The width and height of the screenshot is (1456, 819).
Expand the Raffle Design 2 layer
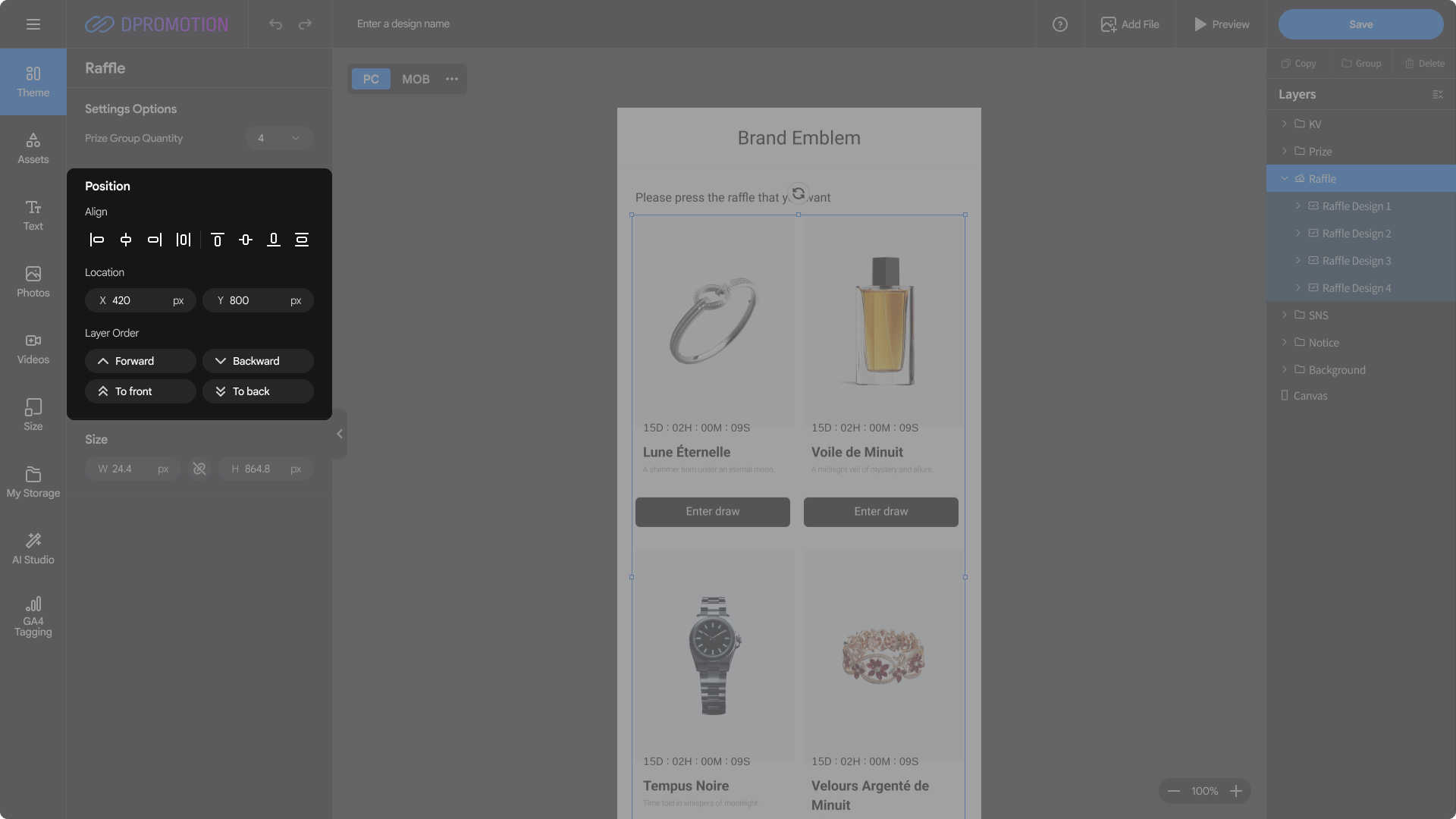point(1298,233)
